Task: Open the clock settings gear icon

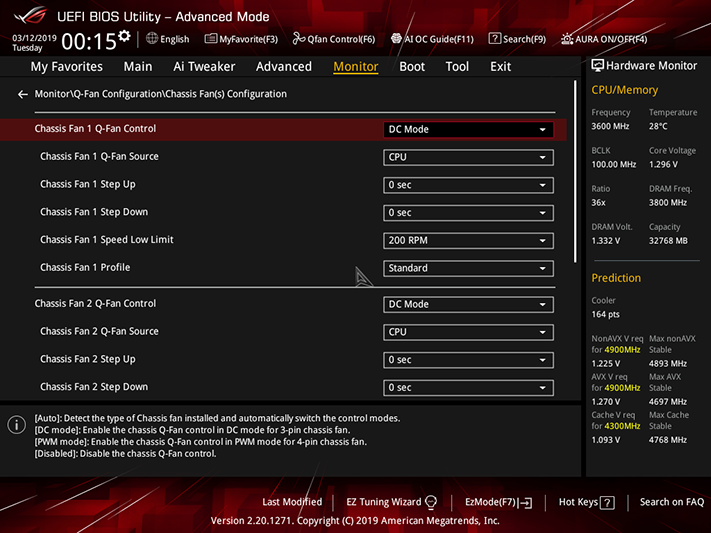Action: [124, 36]
